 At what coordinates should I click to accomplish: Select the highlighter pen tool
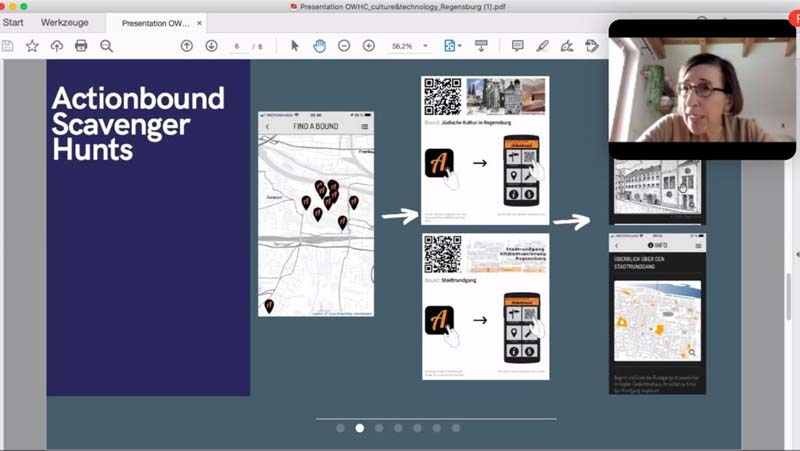[x=542, y=46]
